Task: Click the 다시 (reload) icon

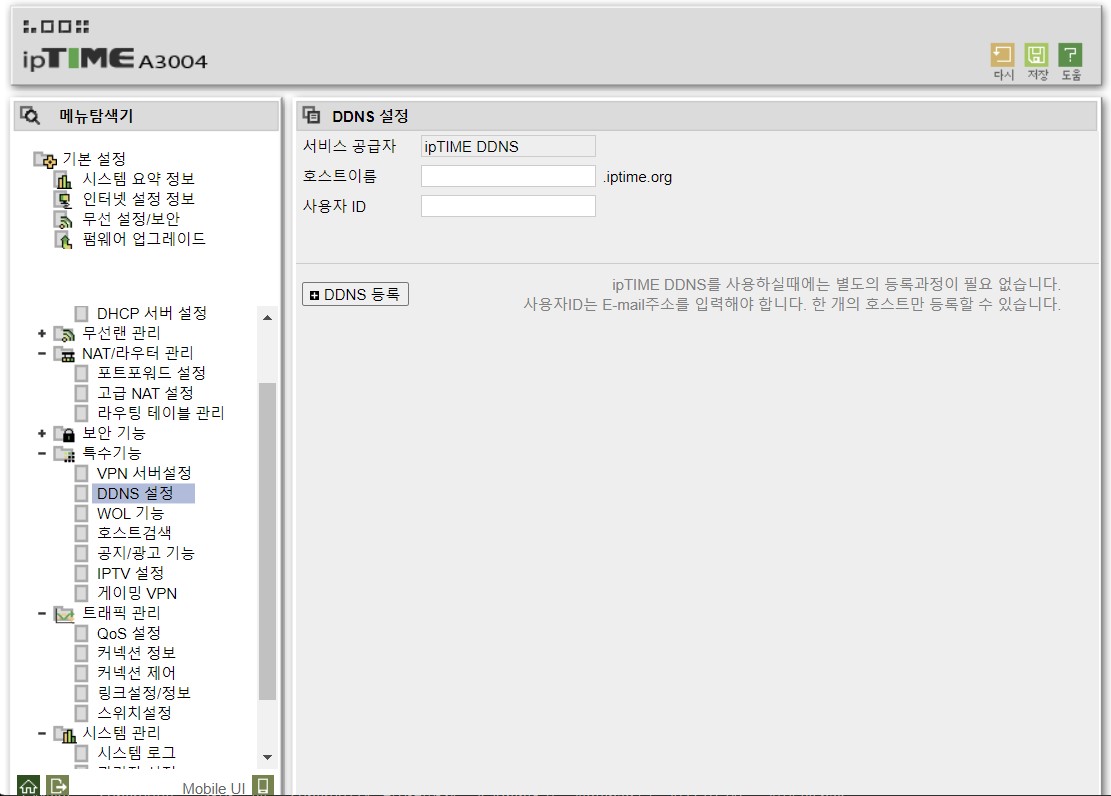Action: (x=1002, y=55)
